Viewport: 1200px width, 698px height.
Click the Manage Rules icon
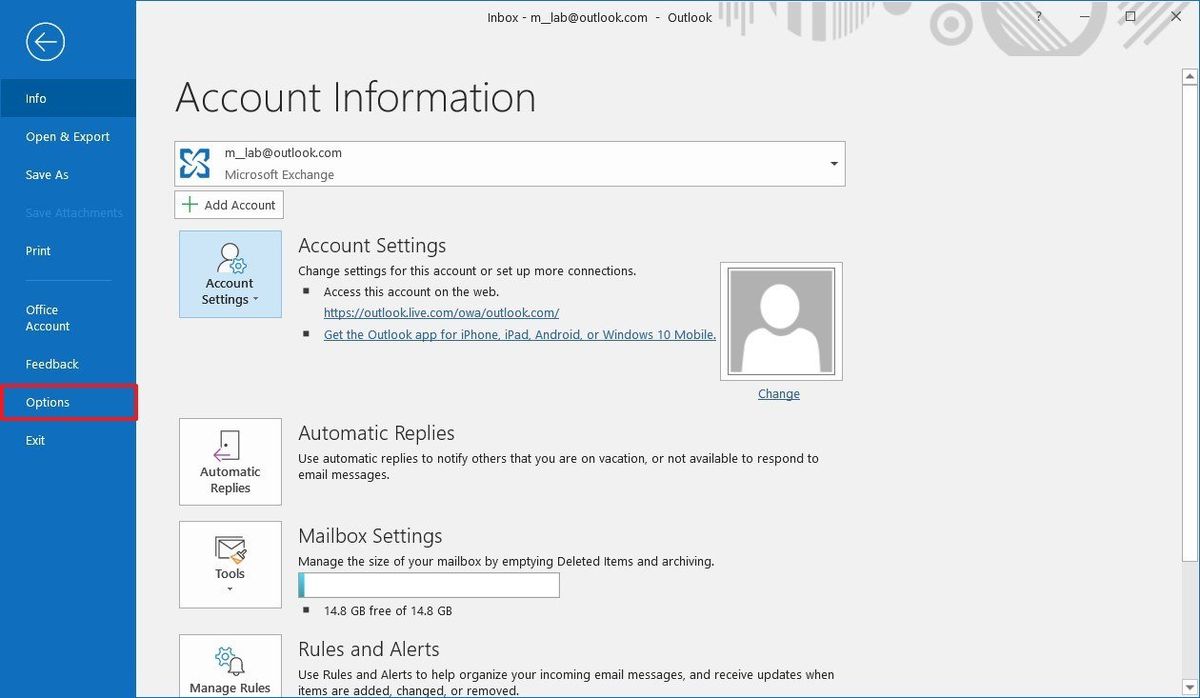pyautogui.click(x=230, y=660)
